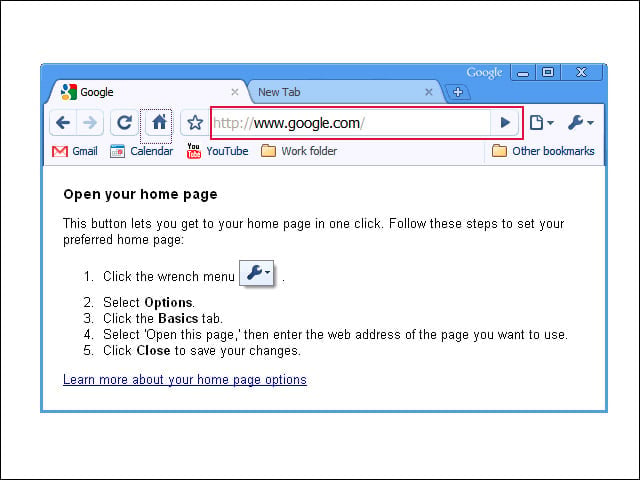640x480 pixels.
Task: Follow the Learn more about home page options link
Action: point(184,380)
